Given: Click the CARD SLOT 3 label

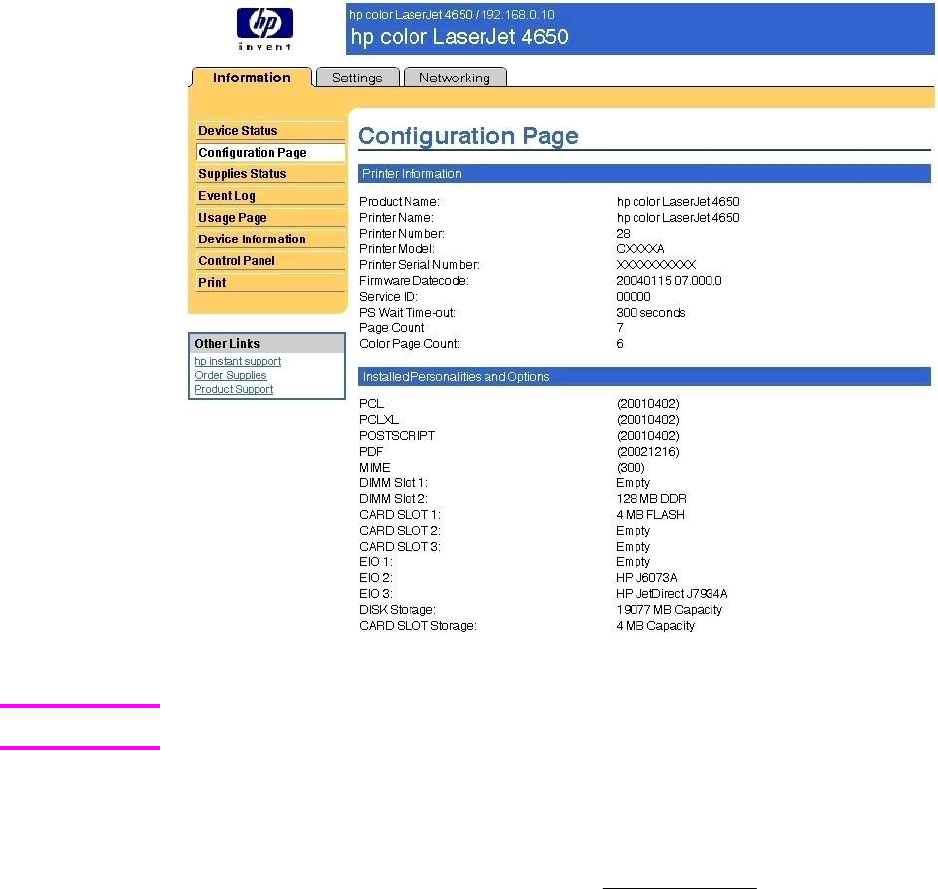Looking at the screenshot, I should click(400, 546).
